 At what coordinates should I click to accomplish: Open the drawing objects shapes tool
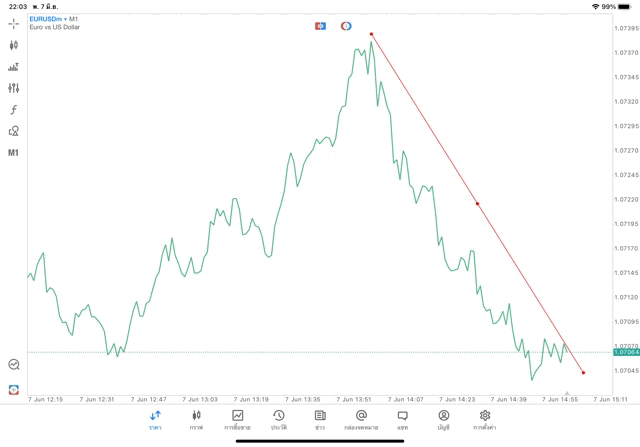coord(13,131)
